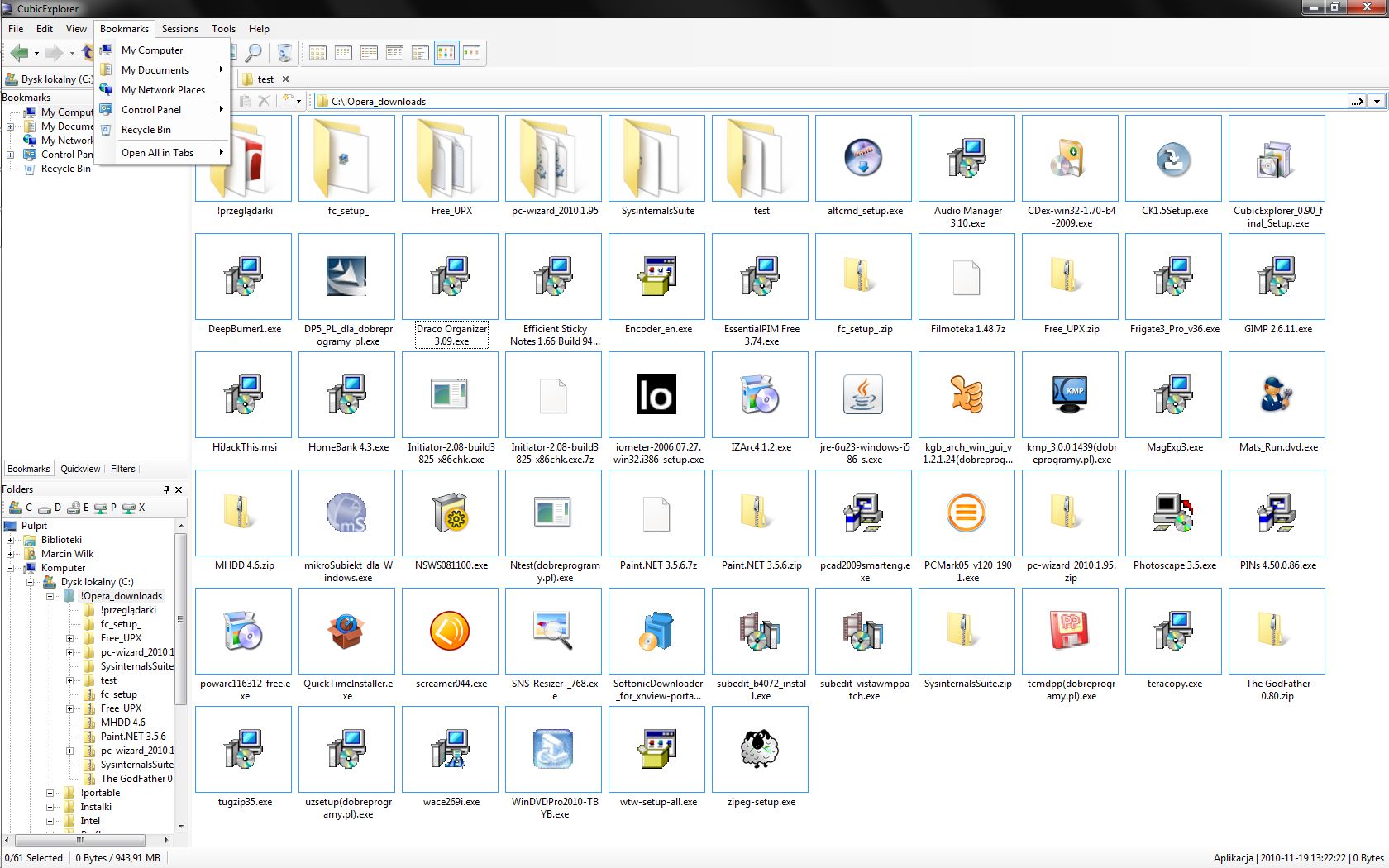
Task: Choose My Computer from Bookmarks menu
Action: click(x=162, y=50)
